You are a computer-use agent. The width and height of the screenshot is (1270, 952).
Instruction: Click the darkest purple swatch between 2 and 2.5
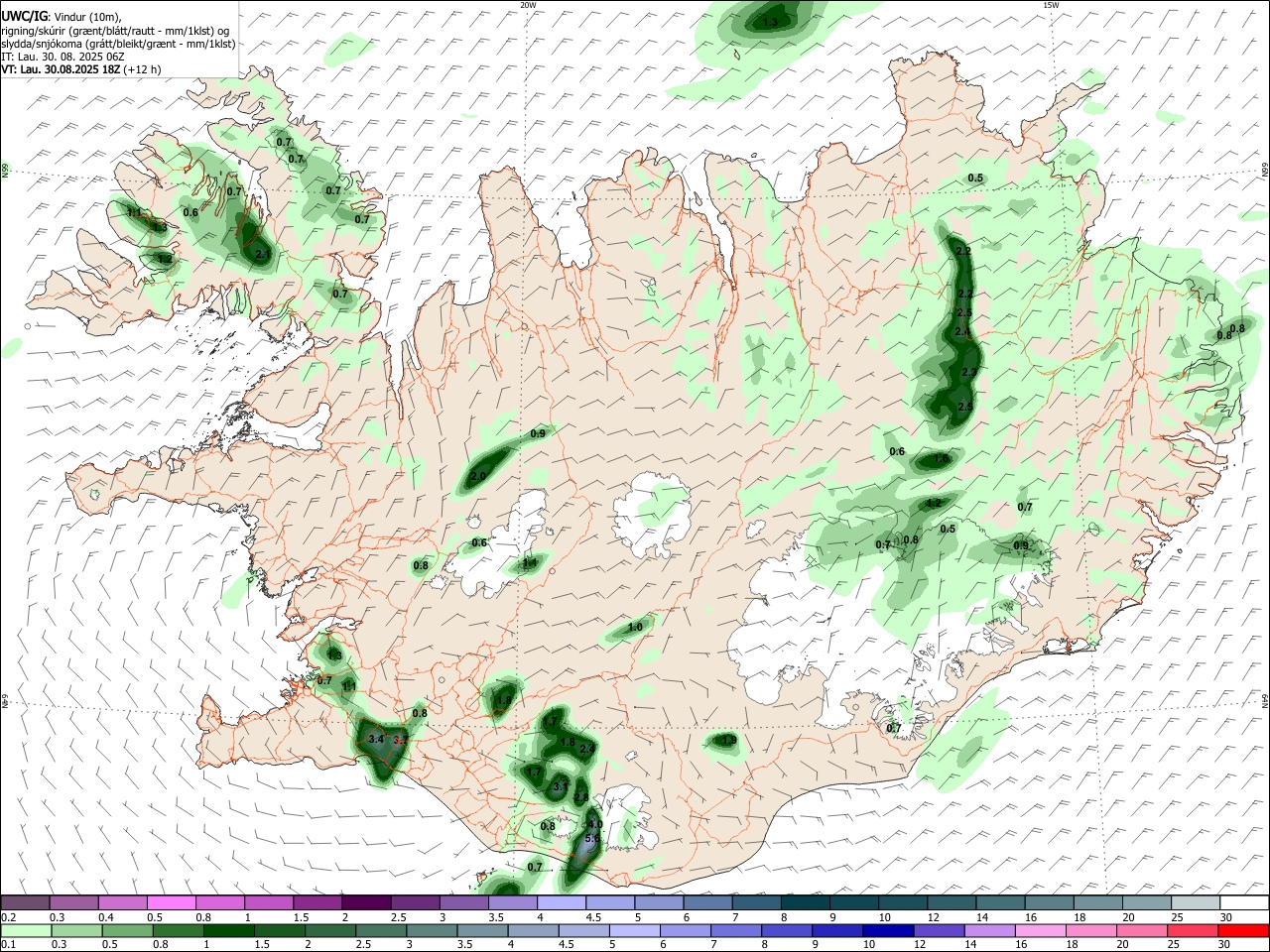(366, 902)
